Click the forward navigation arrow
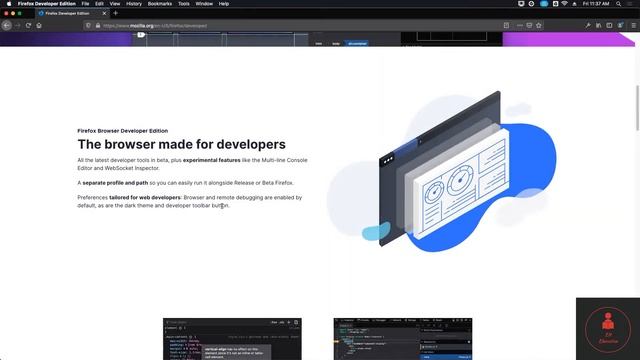This screenshot has width=640, height=360. pos(18,25)
